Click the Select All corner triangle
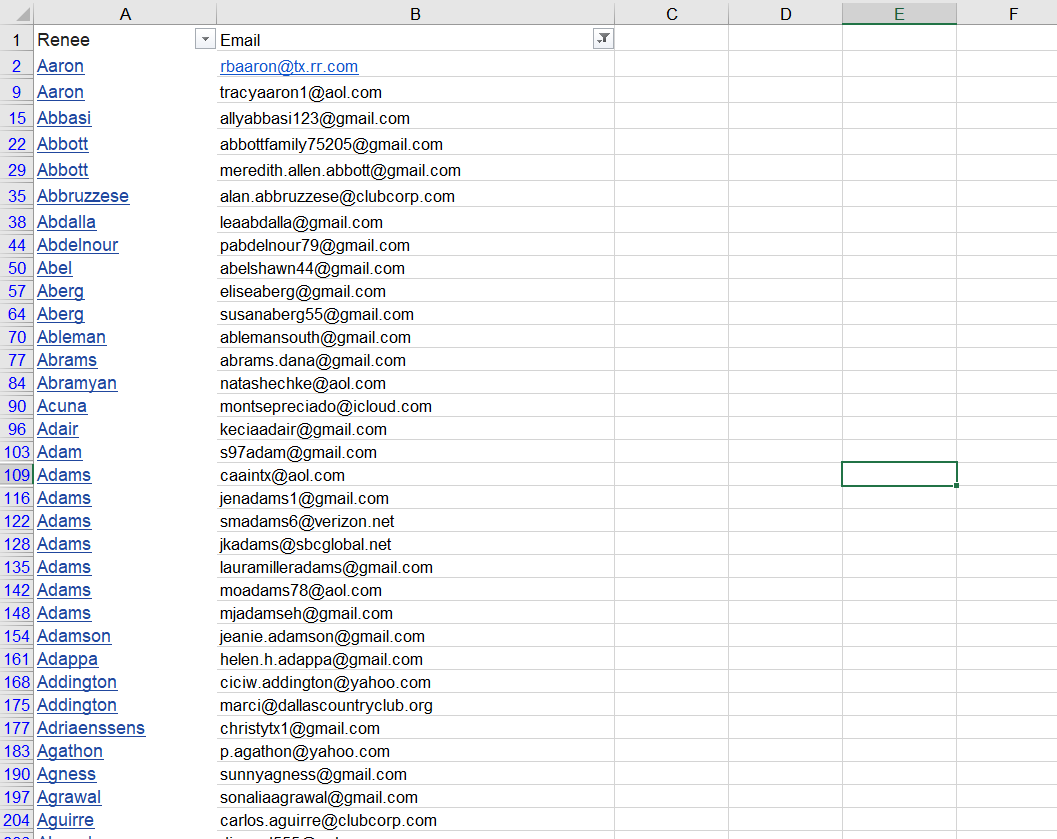The height and width of the screenshot is (839, 1057). click(x=16, y=13)
